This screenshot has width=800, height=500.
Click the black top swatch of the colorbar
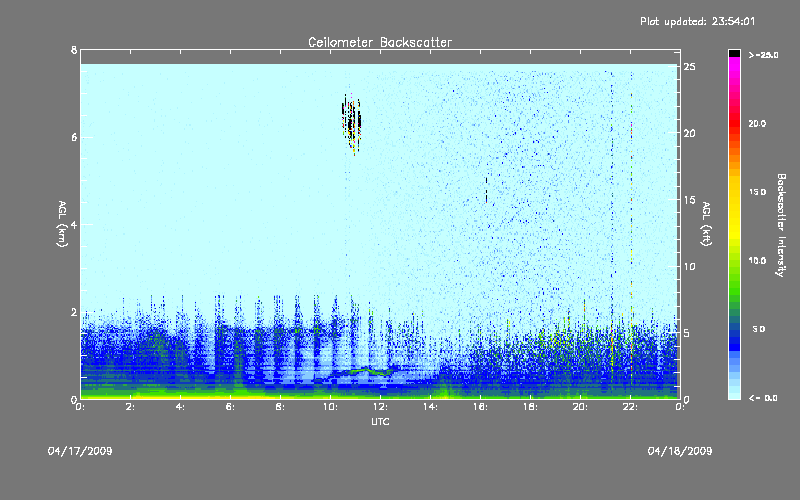click(734, 53)
